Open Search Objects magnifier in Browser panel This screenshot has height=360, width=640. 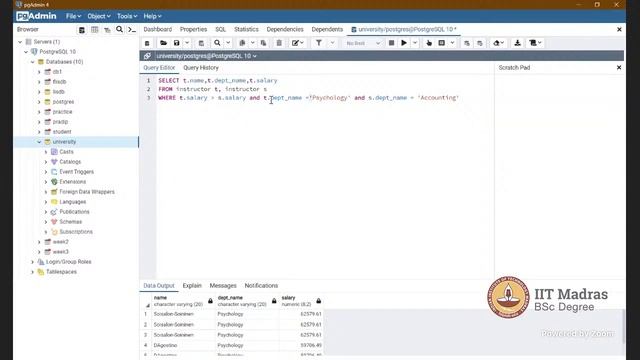119,29
